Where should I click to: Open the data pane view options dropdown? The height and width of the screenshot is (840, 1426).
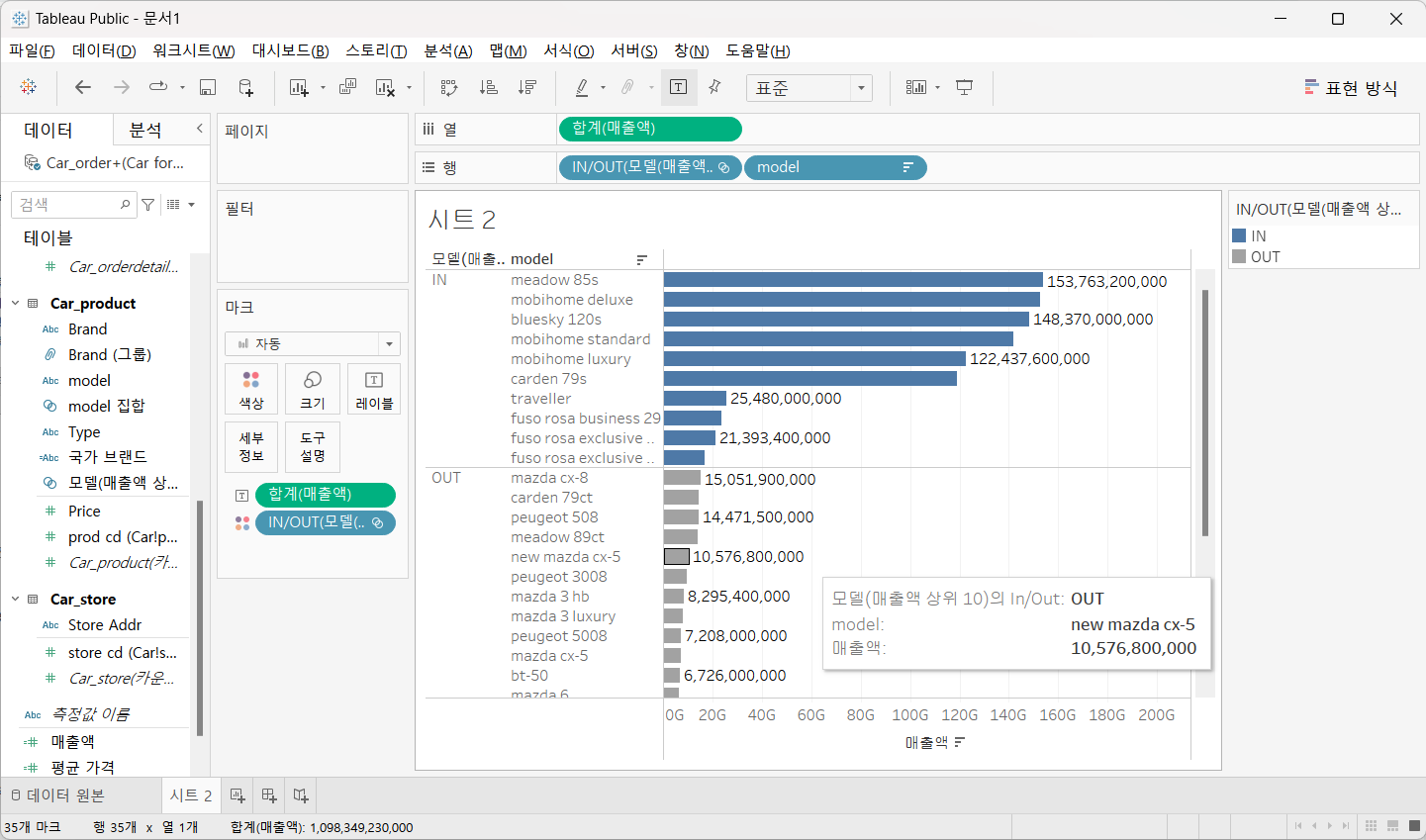coord(180,205)
